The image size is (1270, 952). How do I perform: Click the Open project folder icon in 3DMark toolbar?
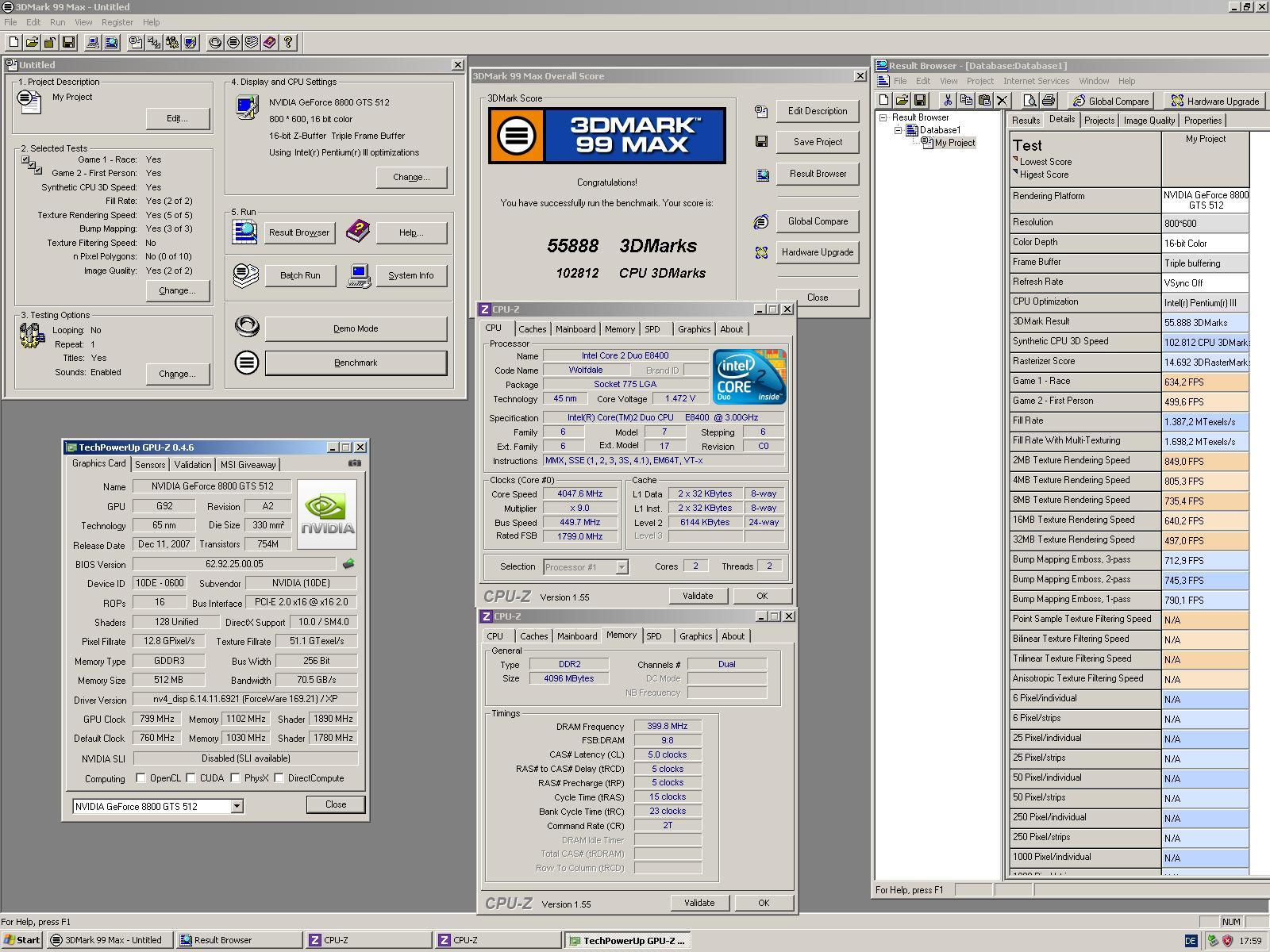click(x=32, y=43)
